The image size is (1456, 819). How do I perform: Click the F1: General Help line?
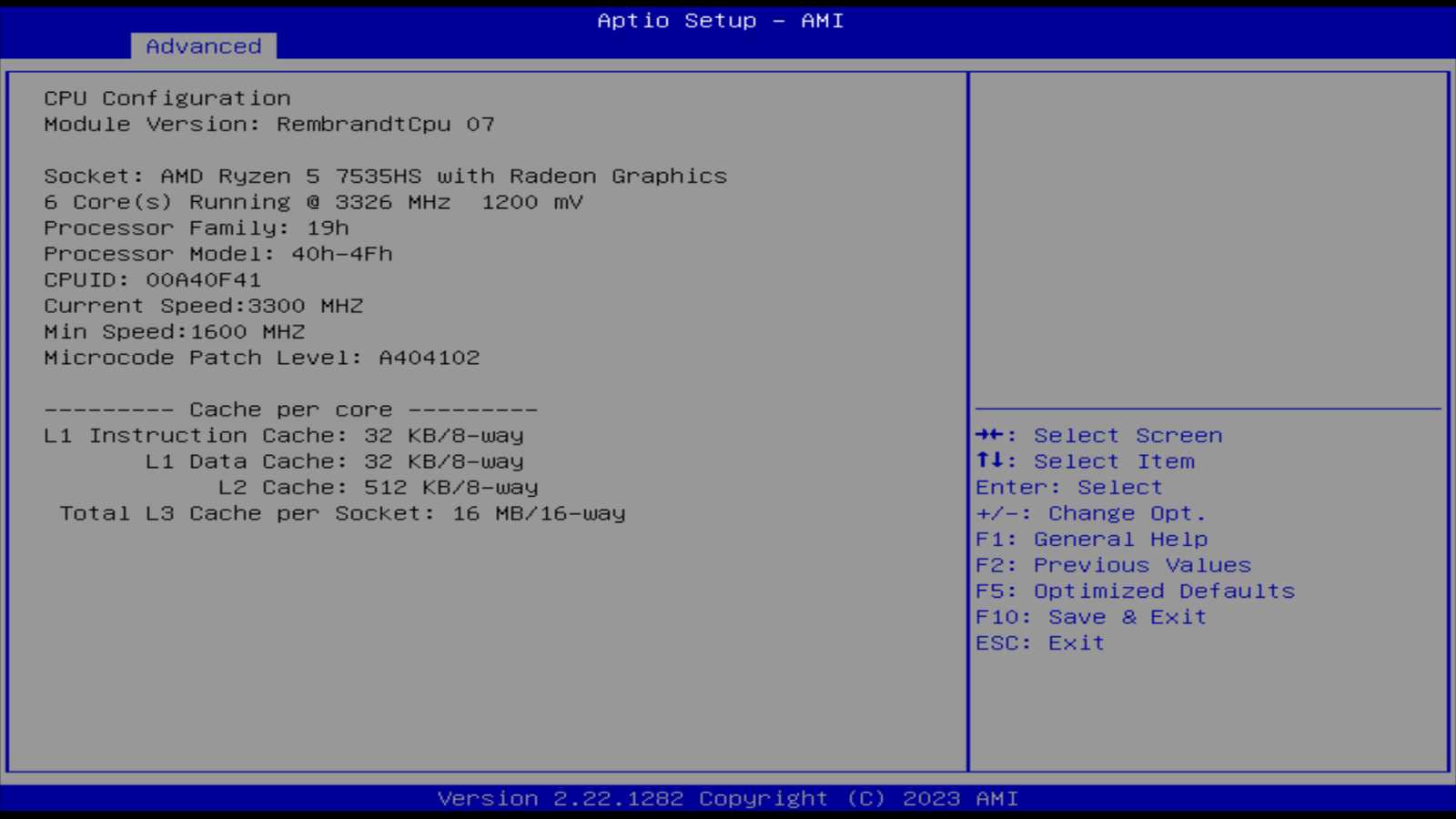tap(1092, 540)
